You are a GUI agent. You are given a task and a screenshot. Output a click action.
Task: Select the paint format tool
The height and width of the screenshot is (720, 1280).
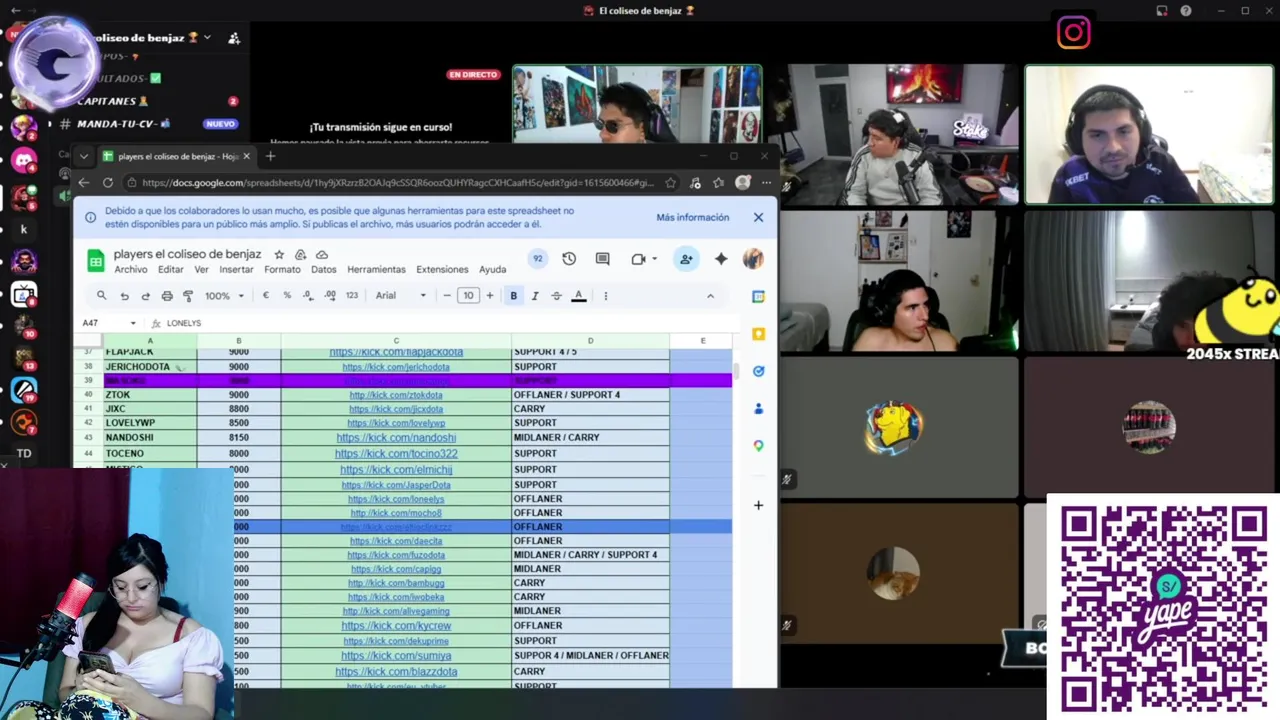pyautogui.click(x=188, y=296)
